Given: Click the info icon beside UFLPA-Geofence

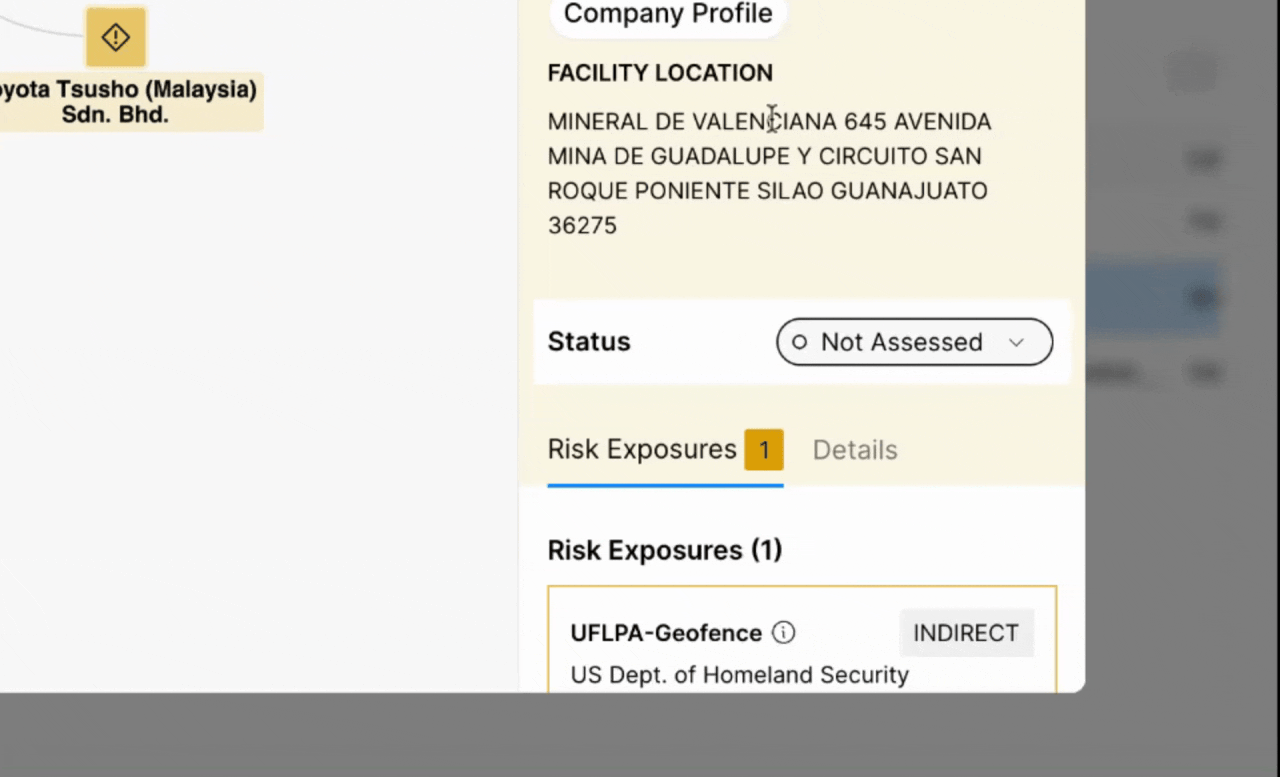Looking at the screenshot, I should 784,633.
